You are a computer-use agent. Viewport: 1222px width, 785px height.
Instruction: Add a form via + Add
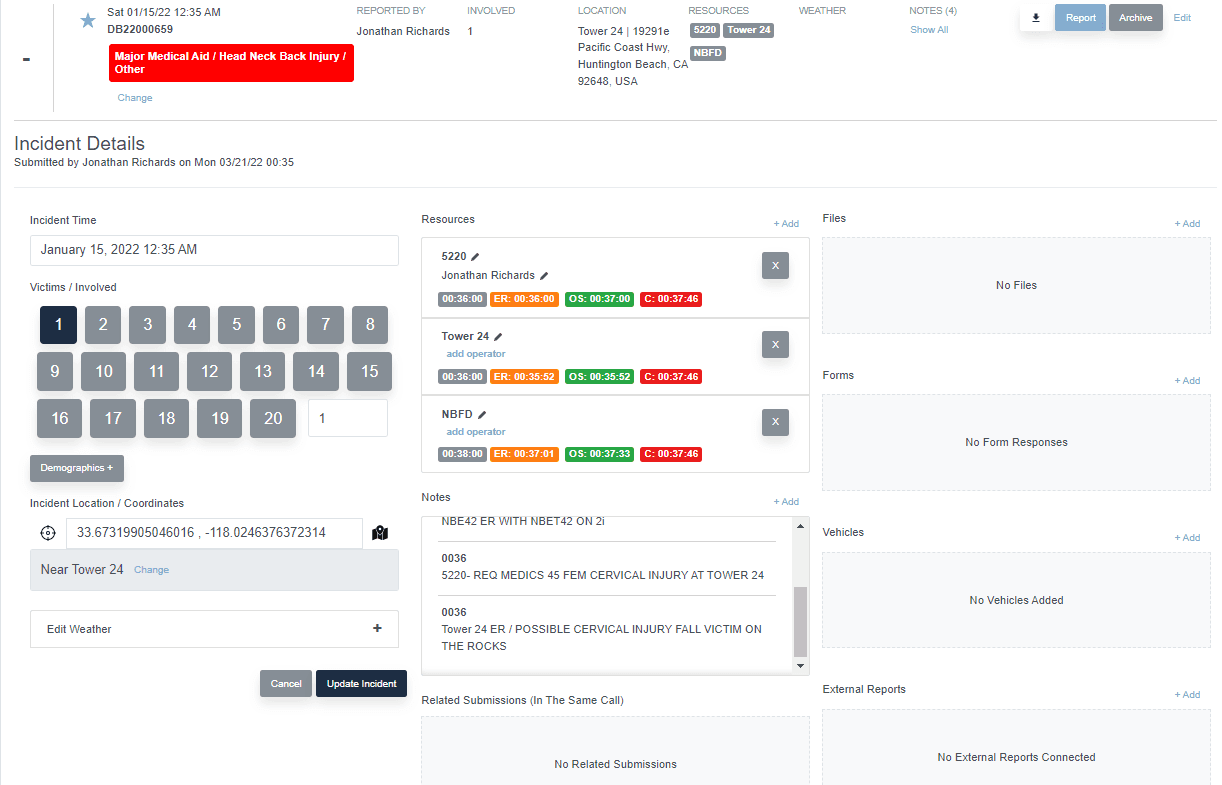(1187, 381)
